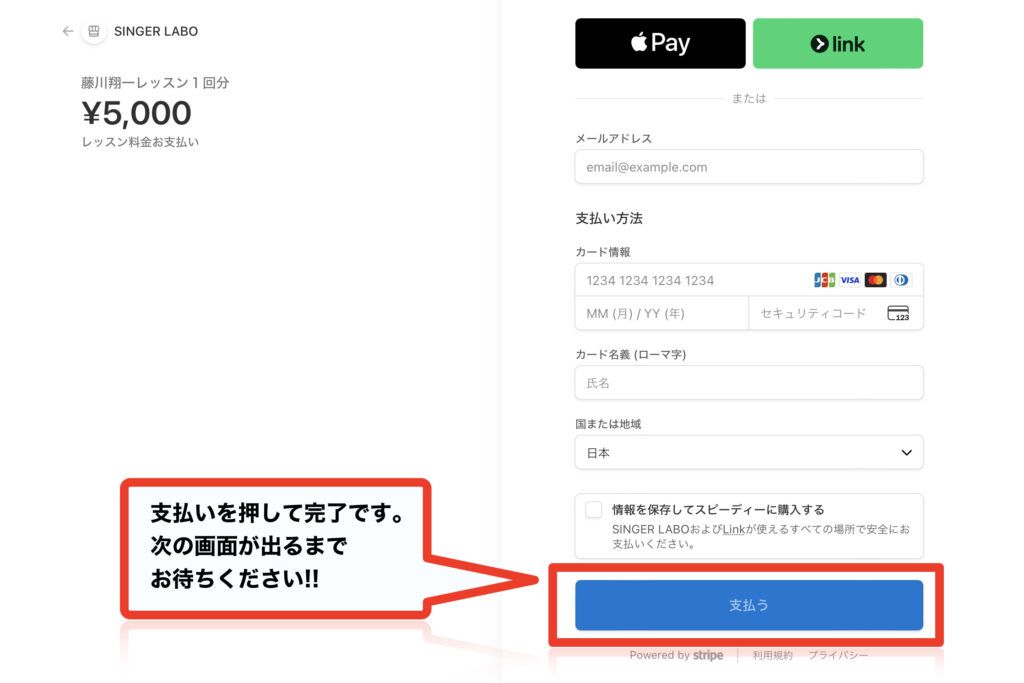Focus the MM (月) / YY (年) expiry field

pos(662,313)
